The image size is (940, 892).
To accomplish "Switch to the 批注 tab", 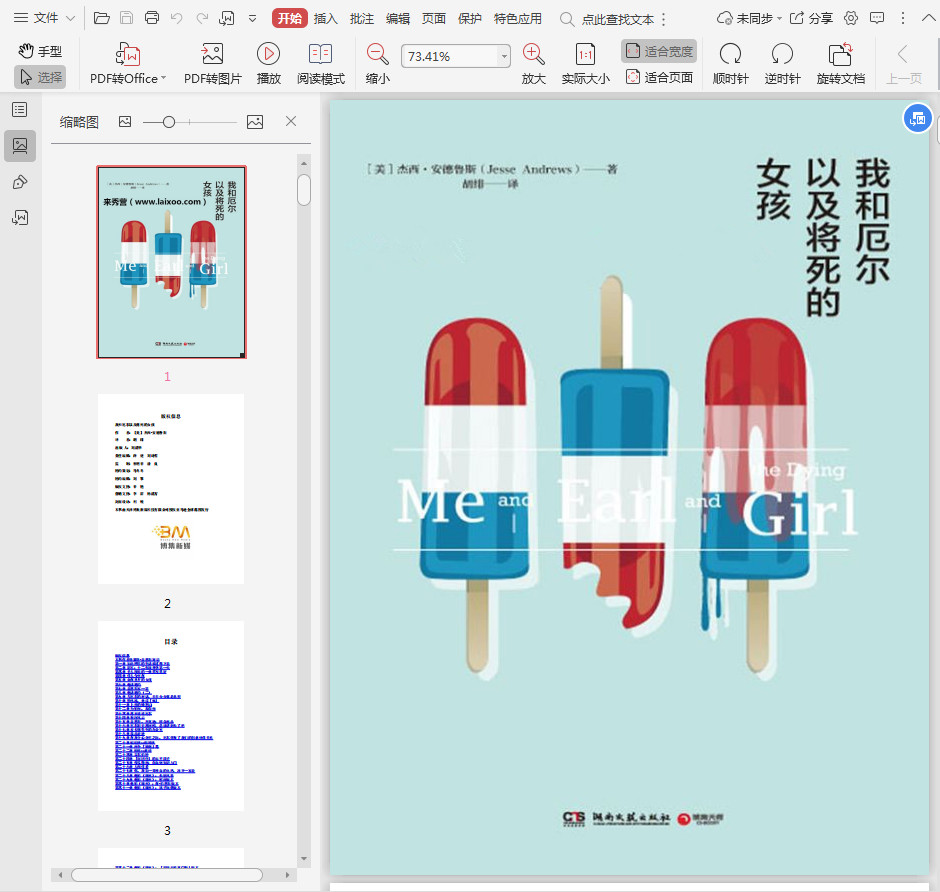I will 361,19.
